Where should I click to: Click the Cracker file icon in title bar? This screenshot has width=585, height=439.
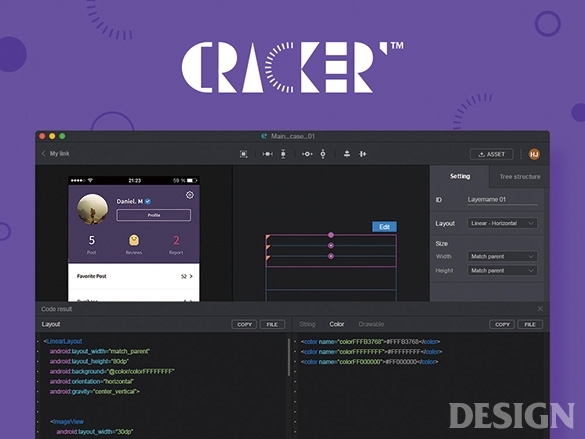(264, 136)
